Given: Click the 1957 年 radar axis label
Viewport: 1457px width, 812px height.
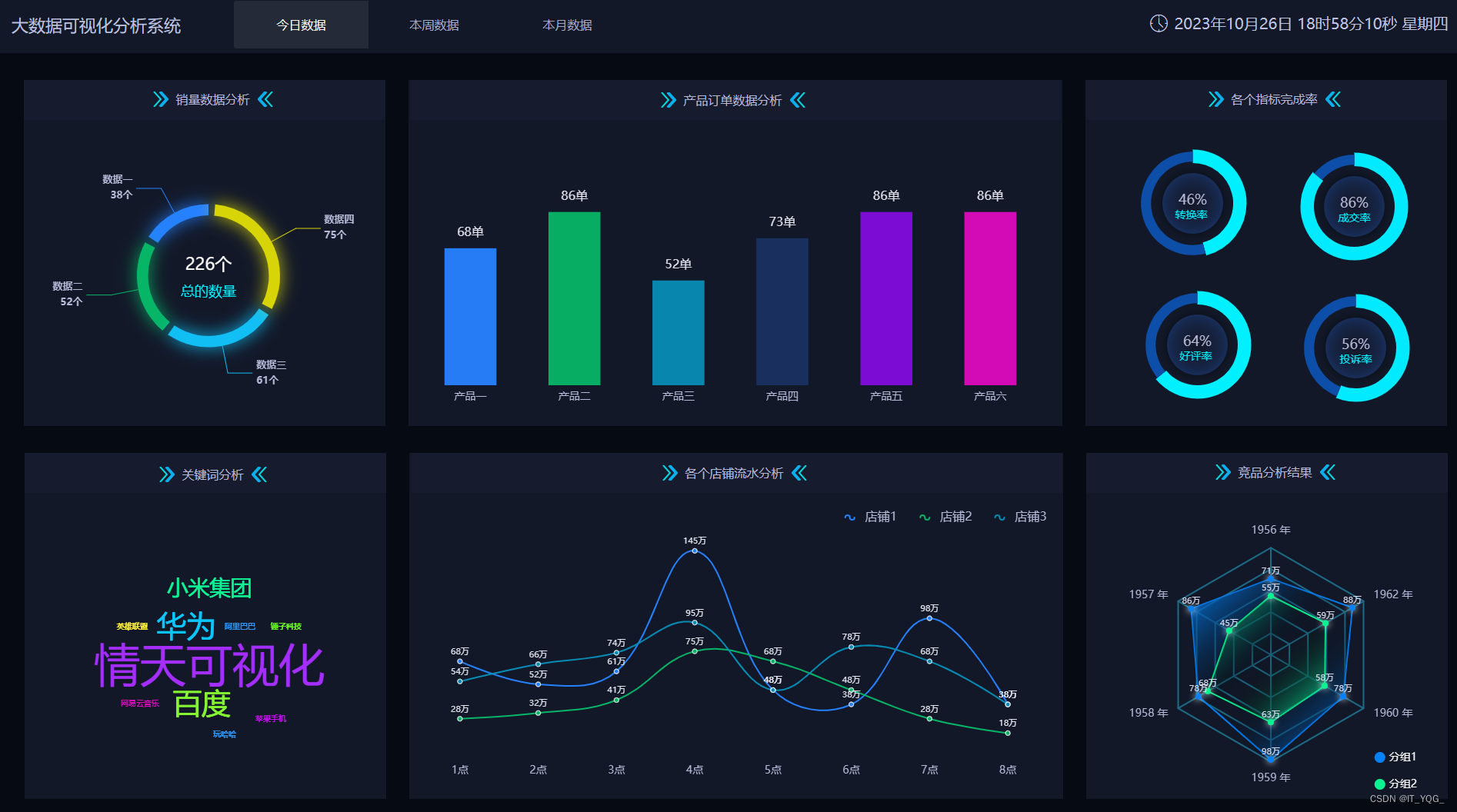Looking at the screenshot, I should click(1149, 594).
